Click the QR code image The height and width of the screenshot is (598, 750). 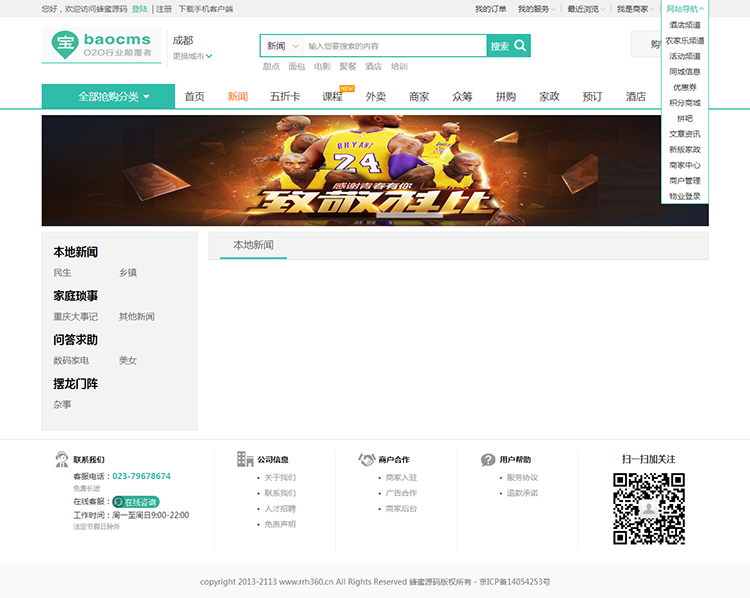point(649,509)
